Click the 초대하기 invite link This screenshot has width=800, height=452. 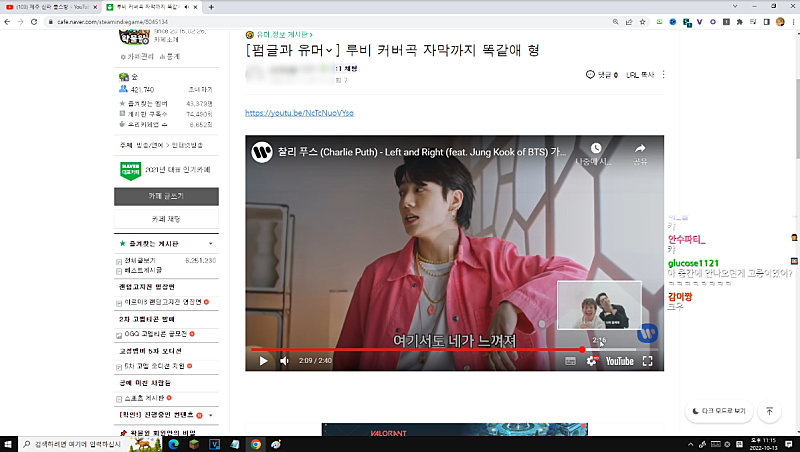[200, 89]
